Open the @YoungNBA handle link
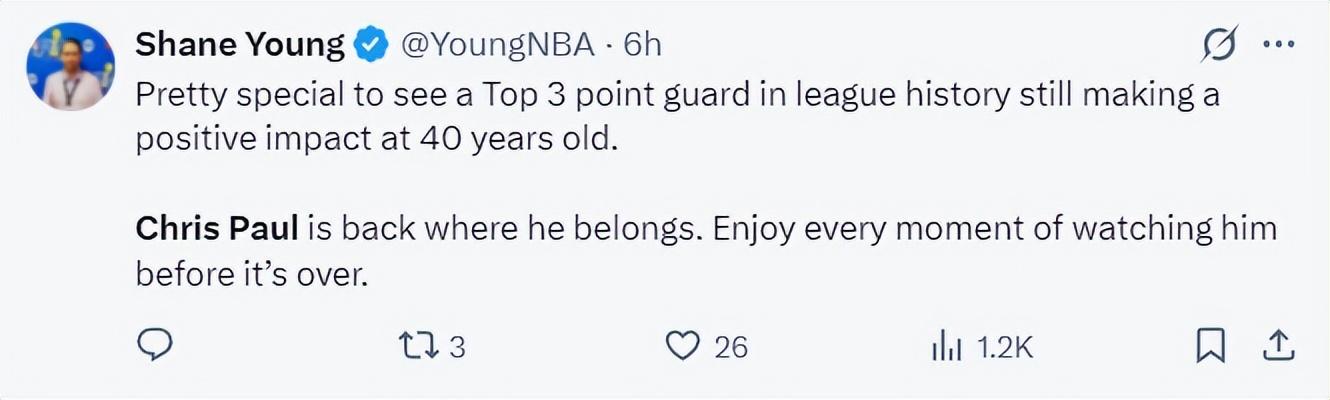Image resolution: width=1330 pixels, height=400 pixels. (497, 45)
